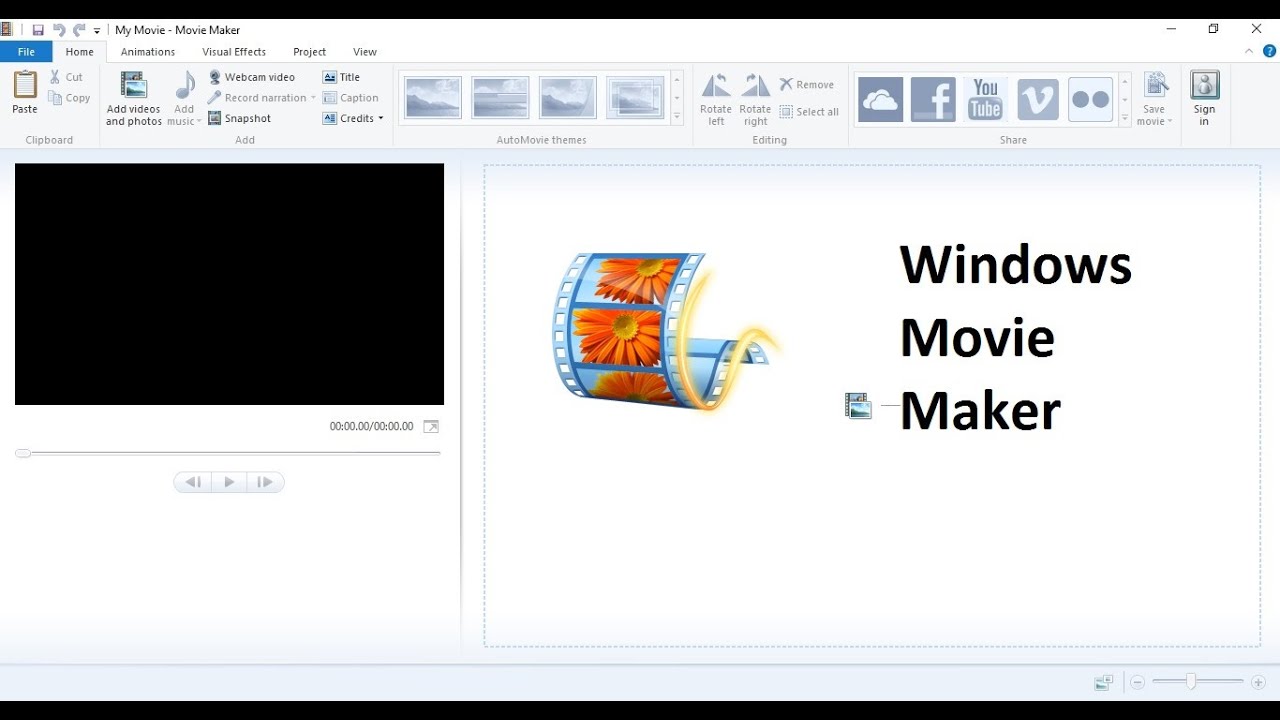Click Select all
This screenshot has height=720, width=1280.
(809, 112)
